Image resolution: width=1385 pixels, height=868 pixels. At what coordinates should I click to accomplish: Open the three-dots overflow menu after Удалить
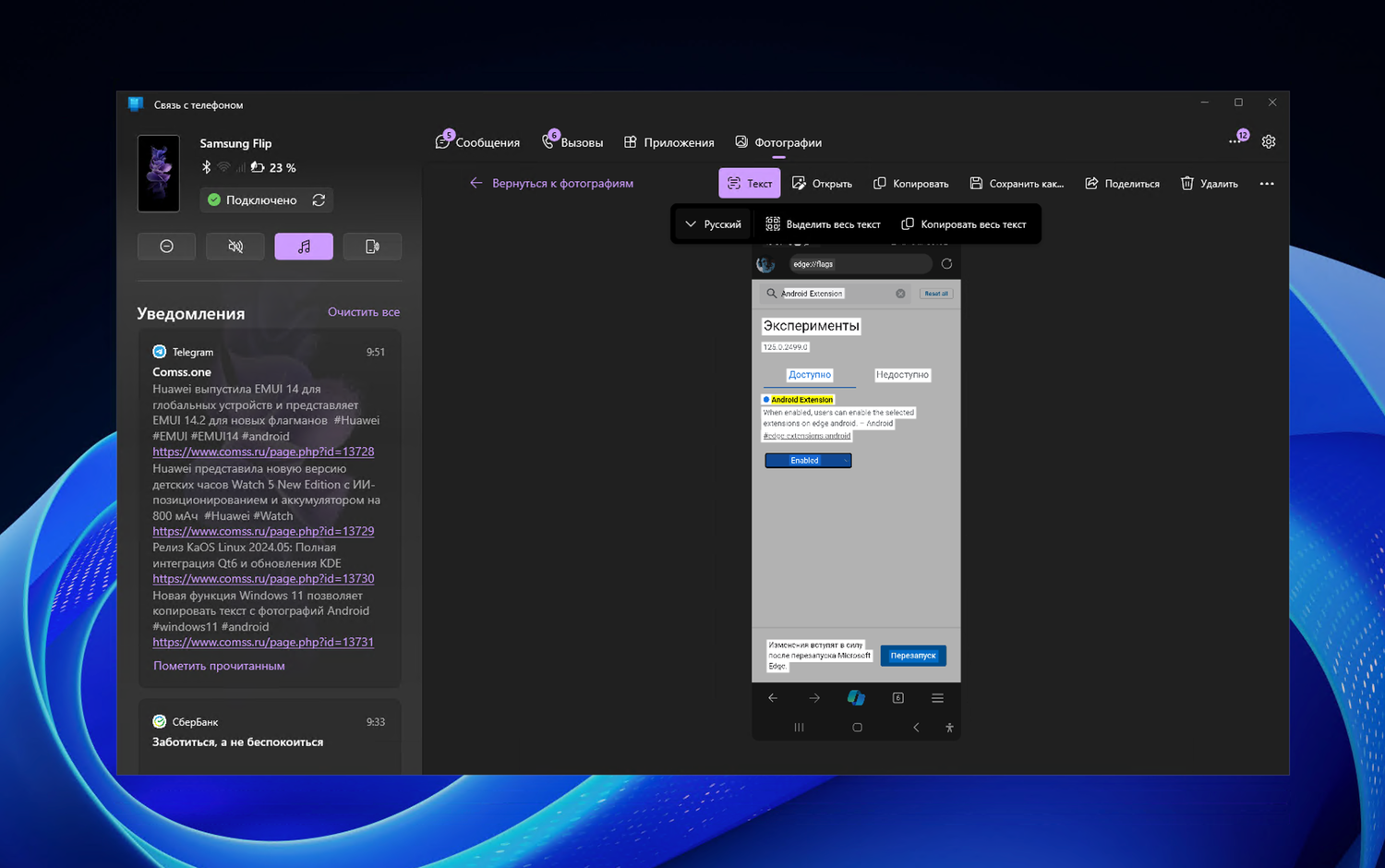point(1267,184)
